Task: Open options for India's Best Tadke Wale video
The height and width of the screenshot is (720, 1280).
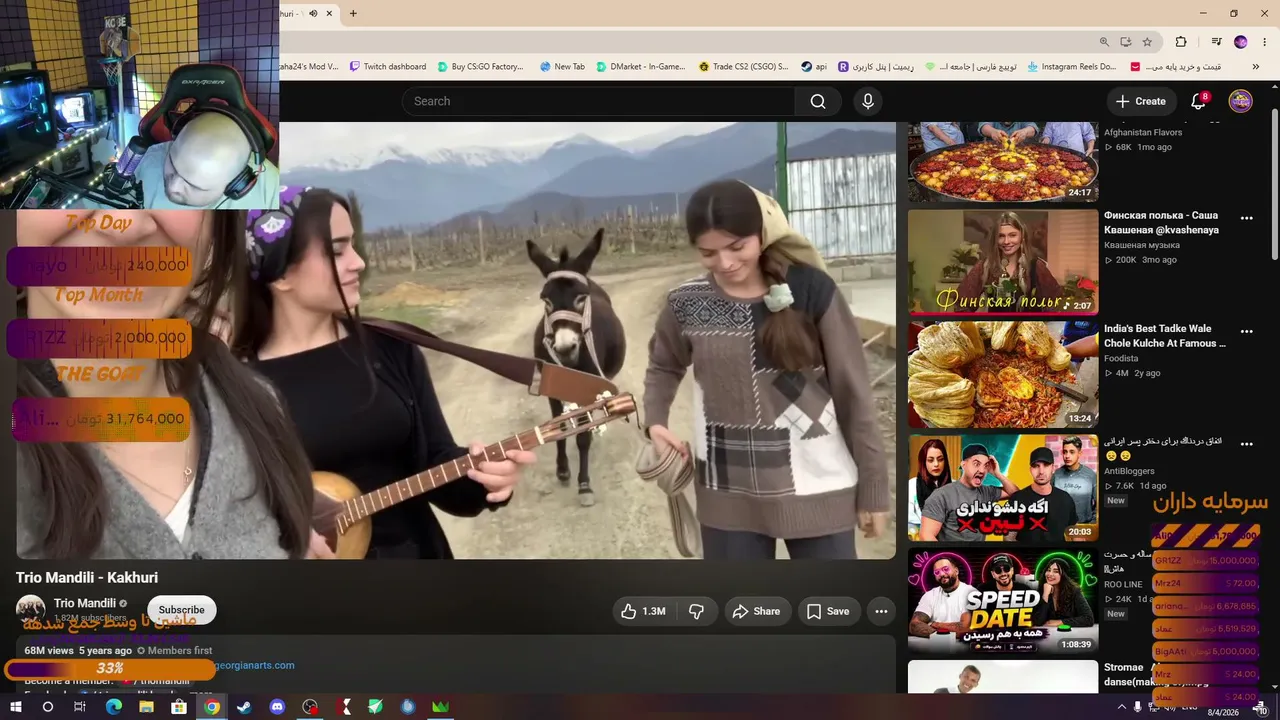Action: click(1246, 331)
